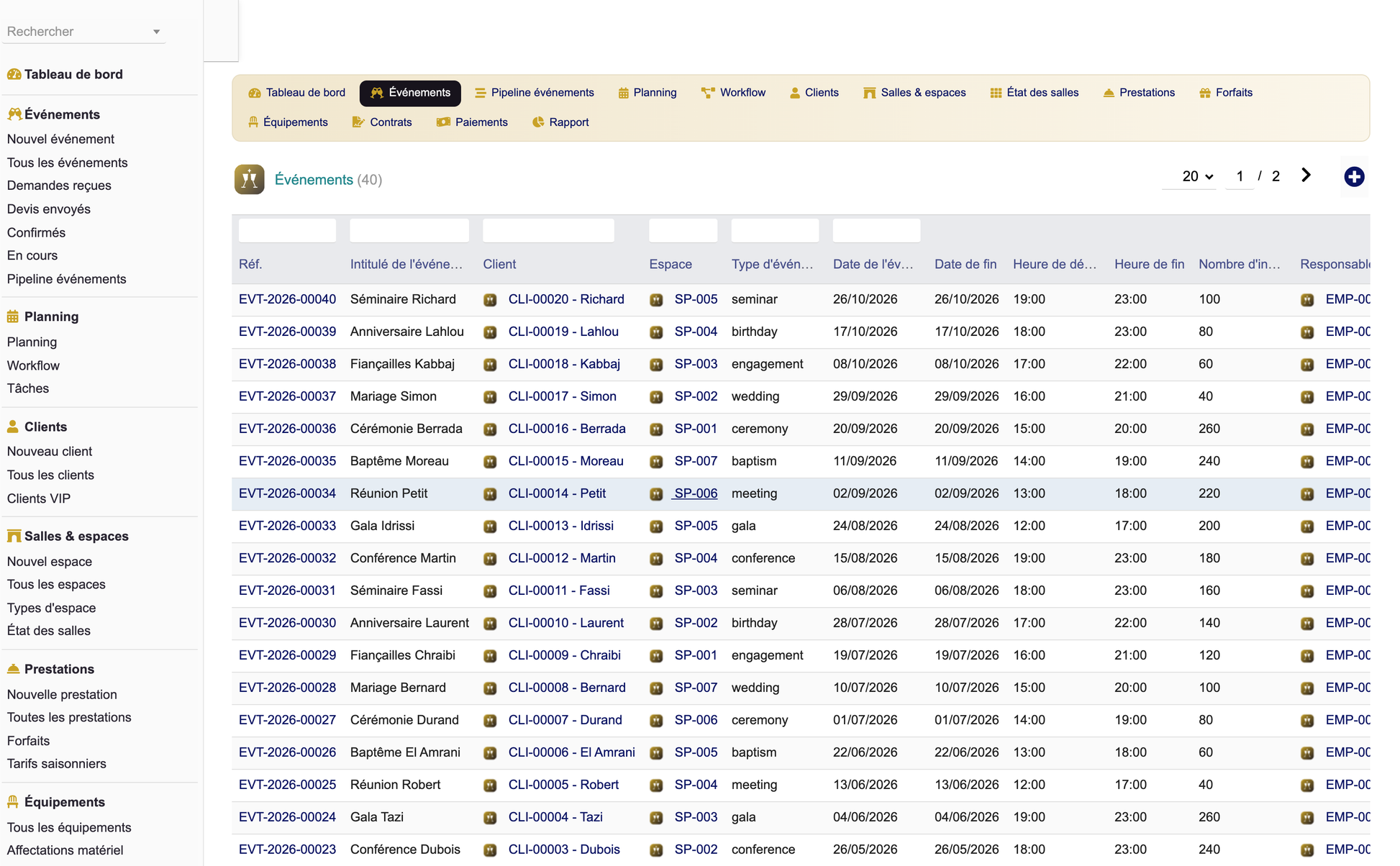Image resolution: width=1400 pixels, height=866 pixels.
Task: Click the employee icon in the Mariage Simon row
Action: click(1307, 397)
